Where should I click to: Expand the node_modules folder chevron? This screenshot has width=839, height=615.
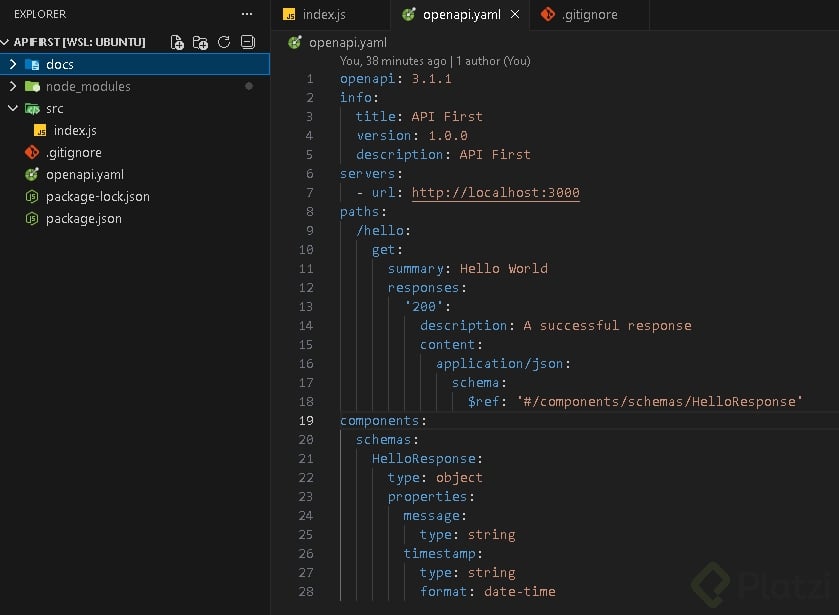click(13, 87)
